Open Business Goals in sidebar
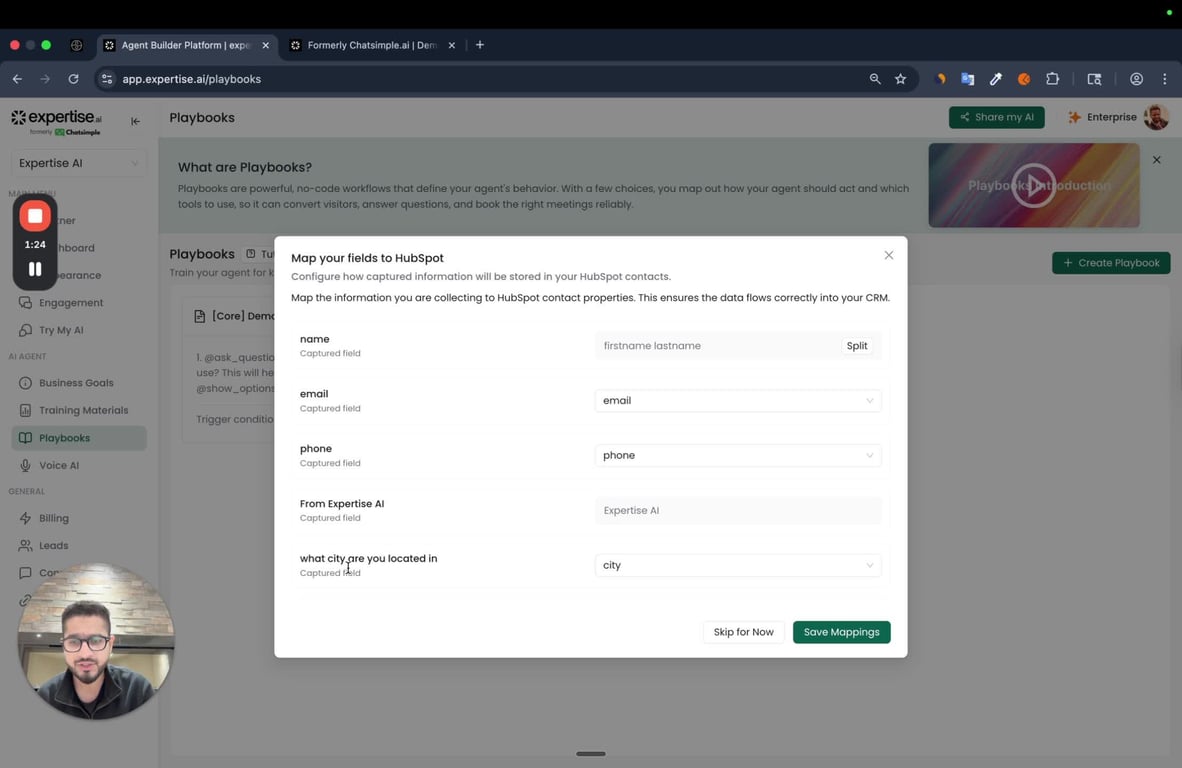The height and width of the screenshot is (768, 1182). pyautogui.click(x=78, y=383)
